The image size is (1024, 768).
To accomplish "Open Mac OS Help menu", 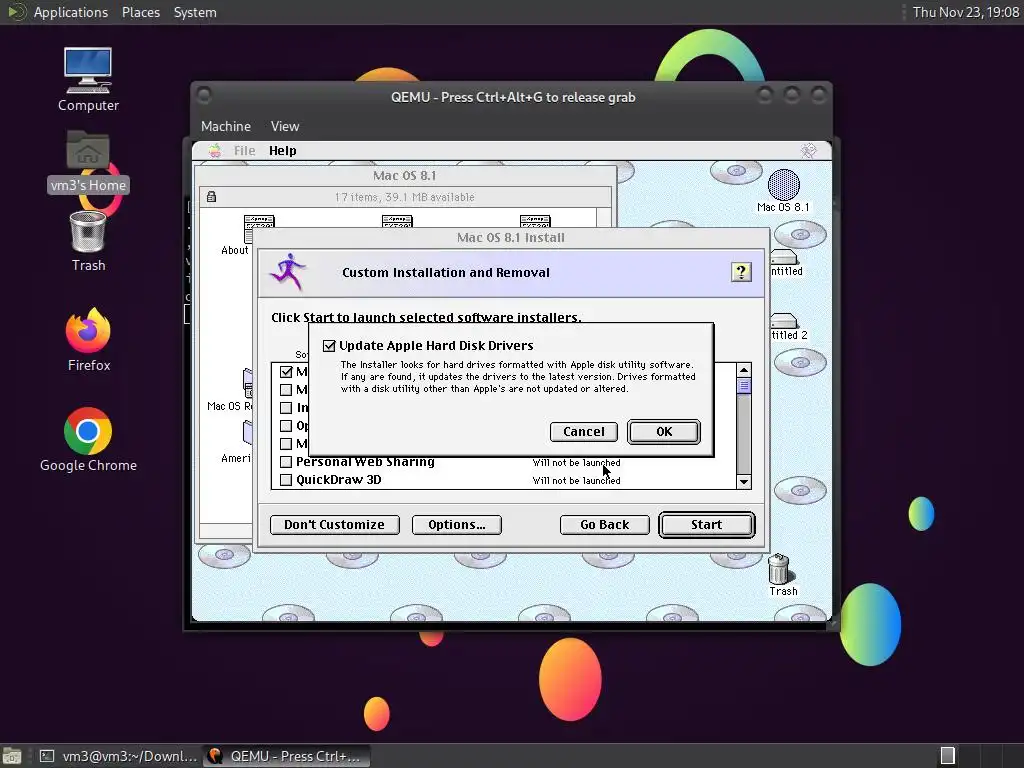I will point(283,151).
